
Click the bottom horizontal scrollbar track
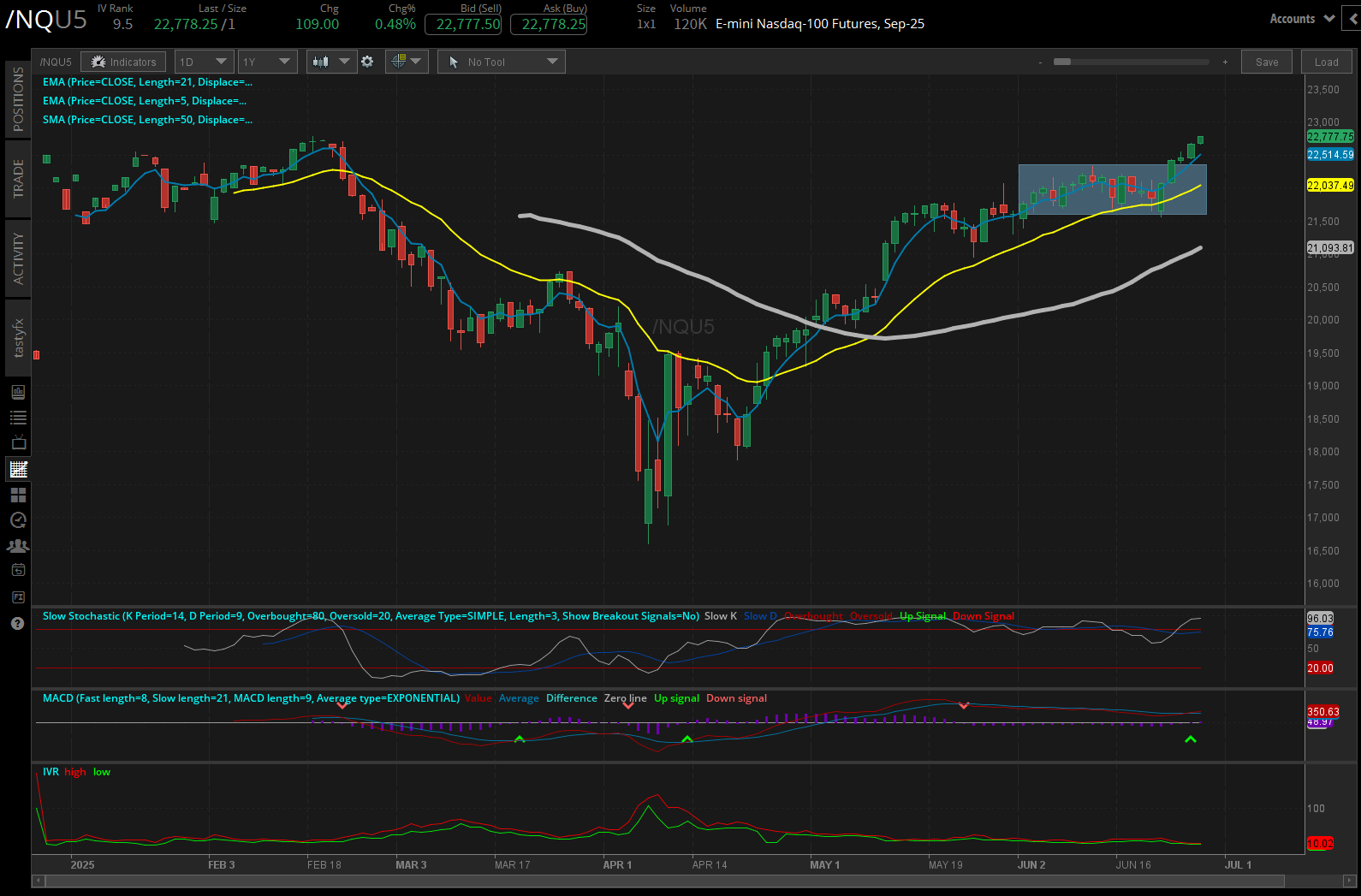(x=663, y=881)
